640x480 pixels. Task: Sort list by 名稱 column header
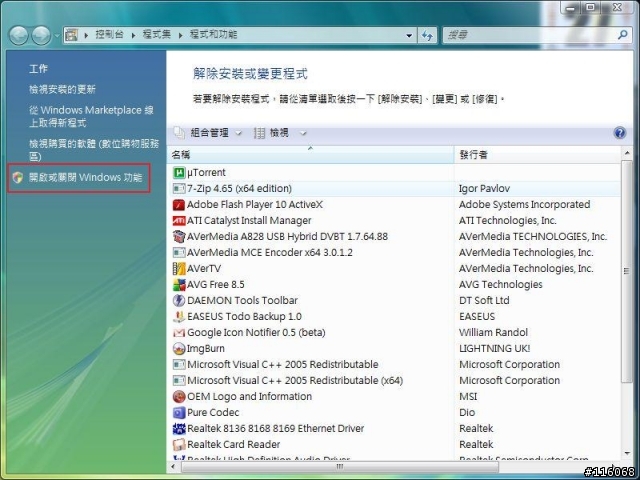click(x=311, y=155)
